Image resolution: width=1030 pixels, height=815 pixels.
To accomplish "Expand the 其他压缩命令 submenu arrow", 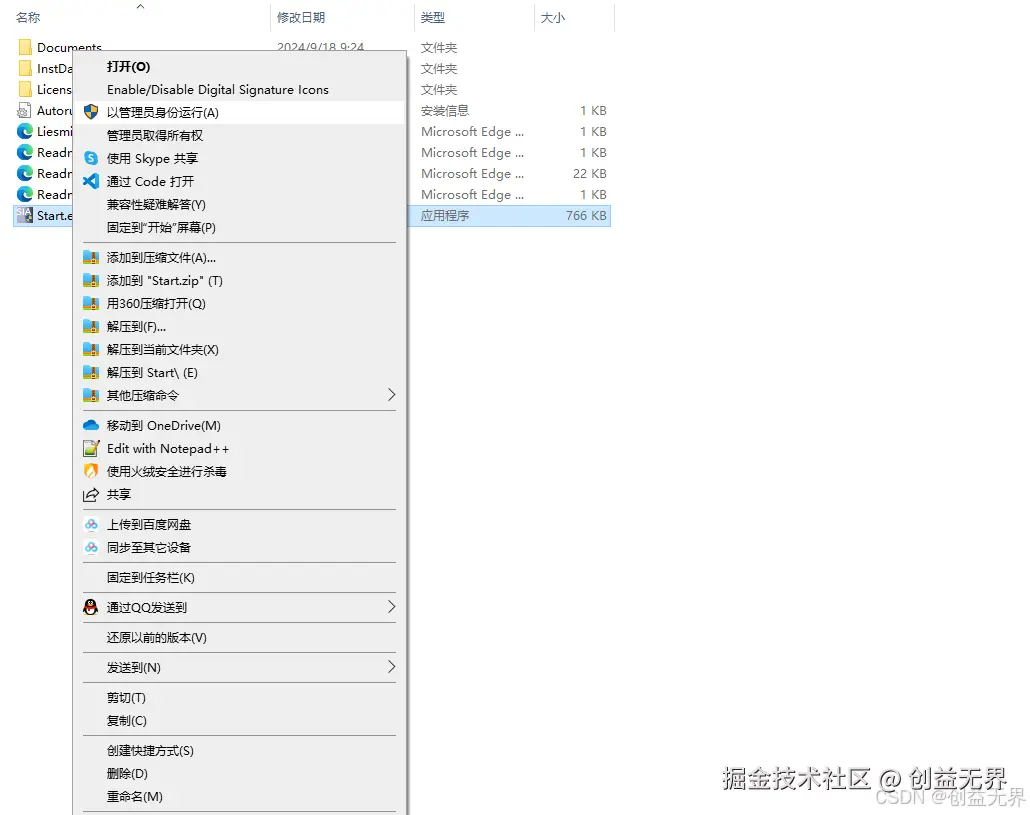I will pyautogui.click(x=392, y=395).
